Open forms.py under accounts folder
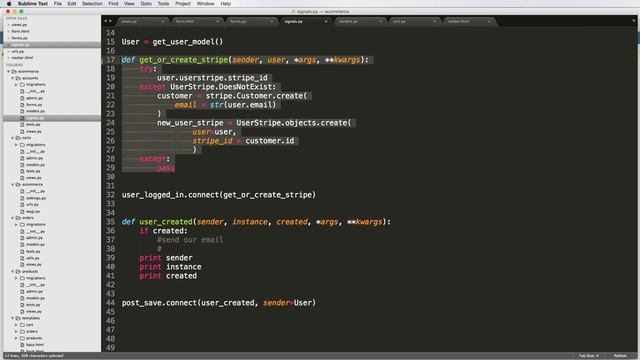The height and width of the screenshot is (360, 640). click(34, 105)
